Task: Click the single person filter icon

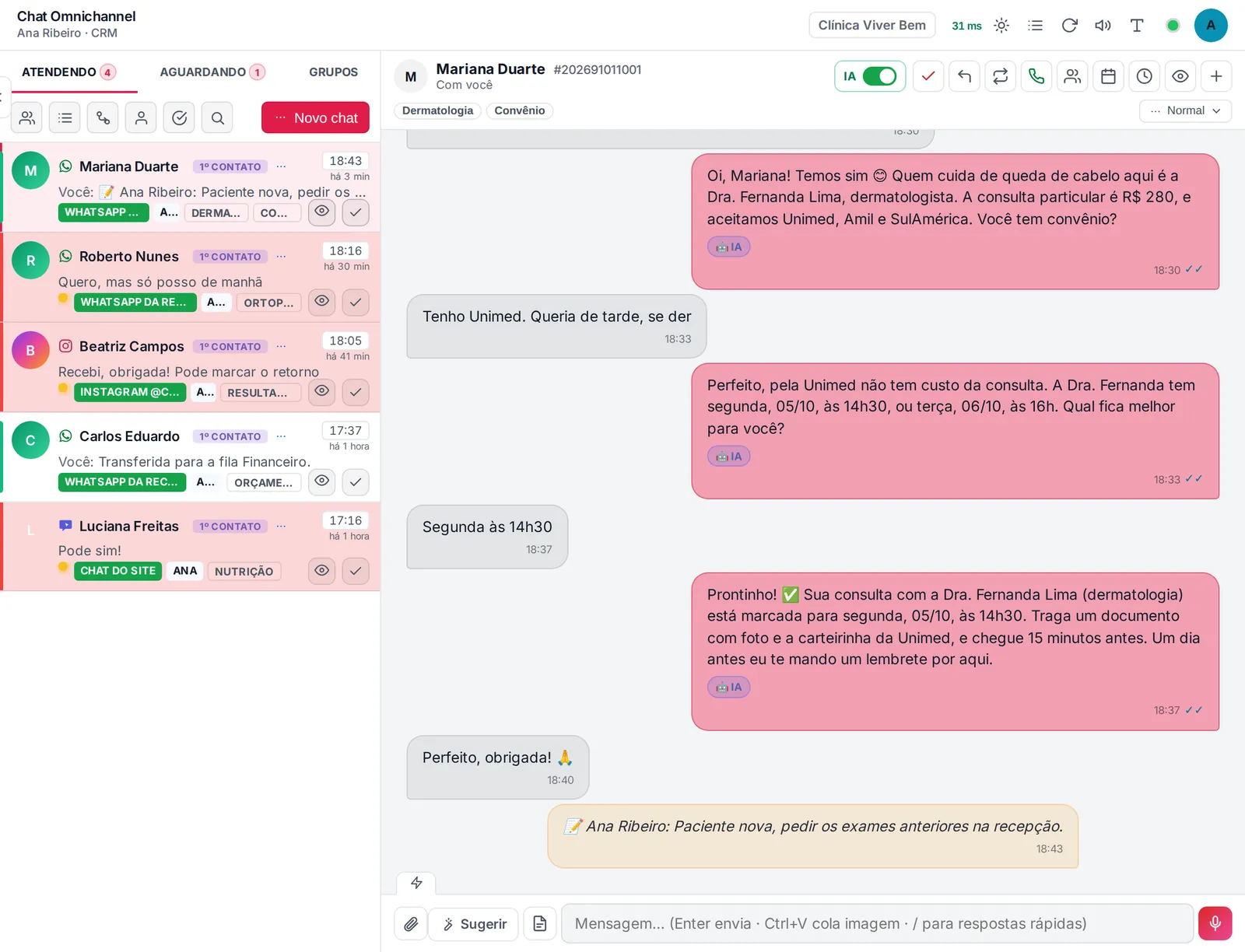Action: pos(141,117)
